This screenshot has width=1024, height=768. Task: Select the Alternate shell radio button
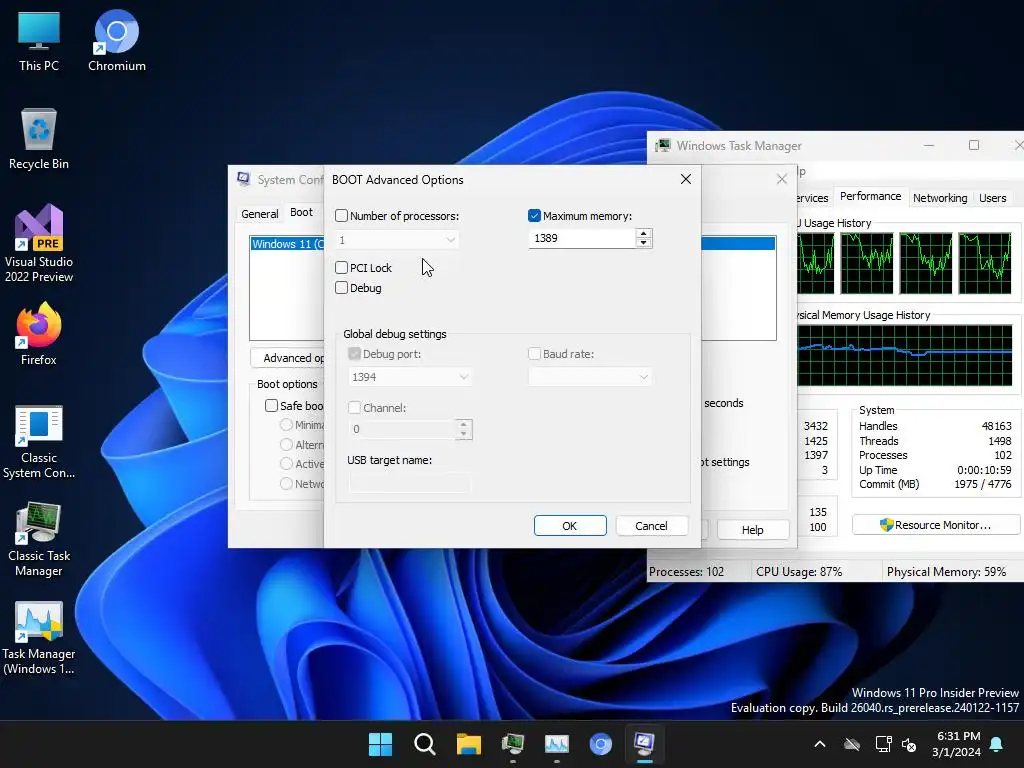pos(286,444)
